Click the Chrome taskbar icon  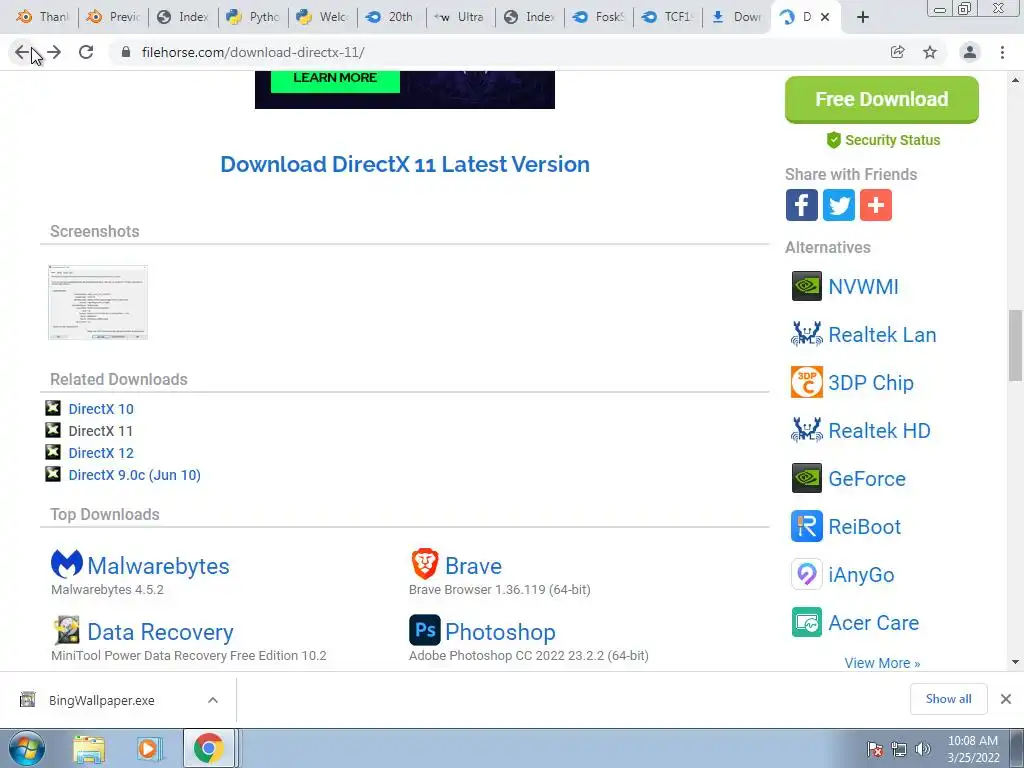point(208,748)
